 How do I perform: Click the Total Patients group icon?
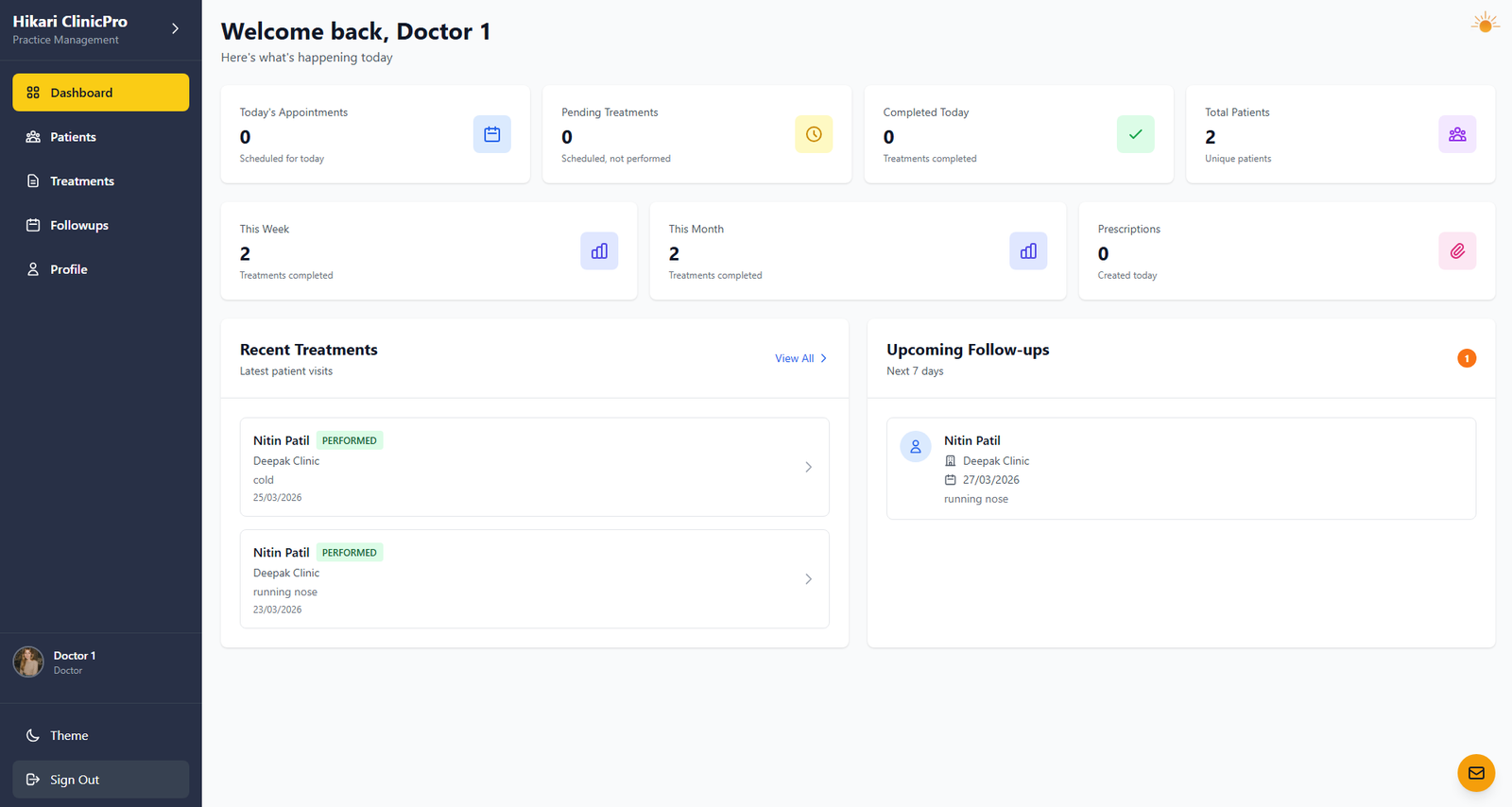[1456, 134]
